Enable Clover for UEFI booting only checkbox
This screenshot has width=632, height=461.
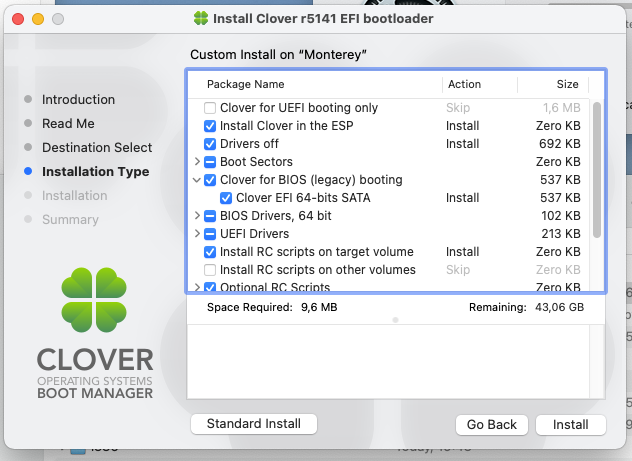(210, 108)
